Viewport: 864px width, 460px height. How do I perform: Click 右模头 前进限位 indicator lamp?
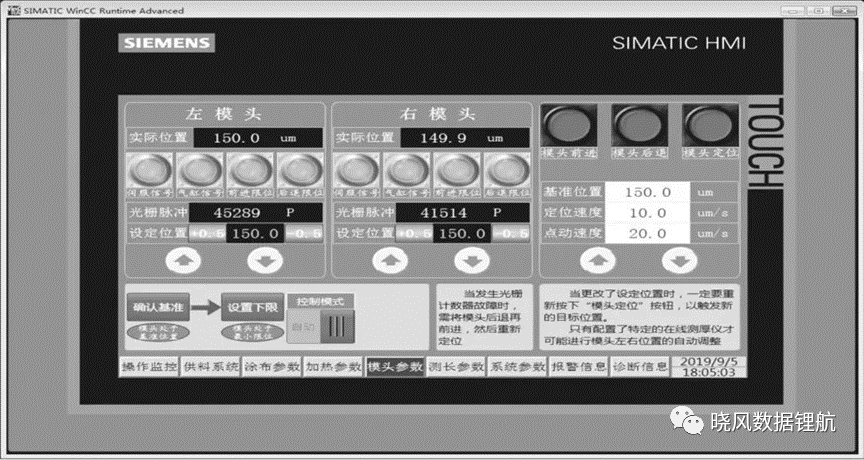coord(457,171)
